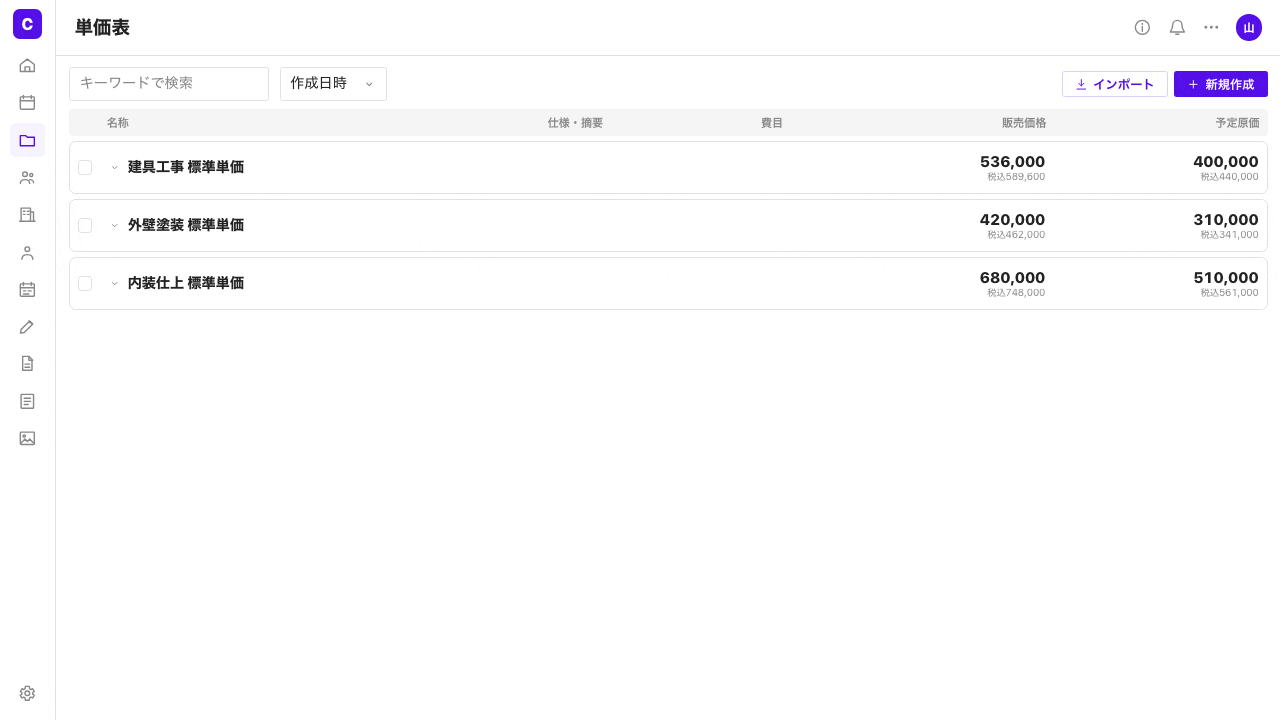
Task: Open the home icon in sidebar
Action: point(27,65)
